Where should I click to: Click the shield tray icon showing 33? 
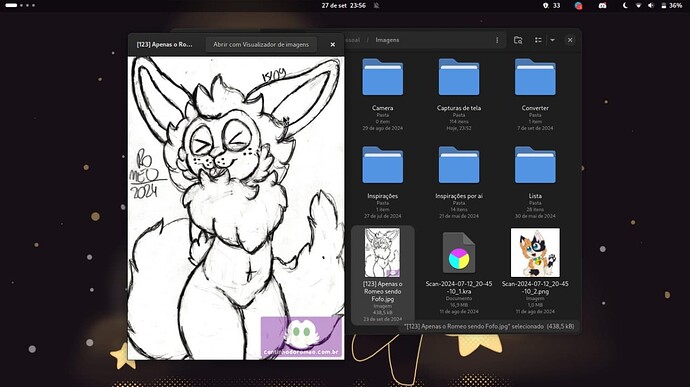552,6
